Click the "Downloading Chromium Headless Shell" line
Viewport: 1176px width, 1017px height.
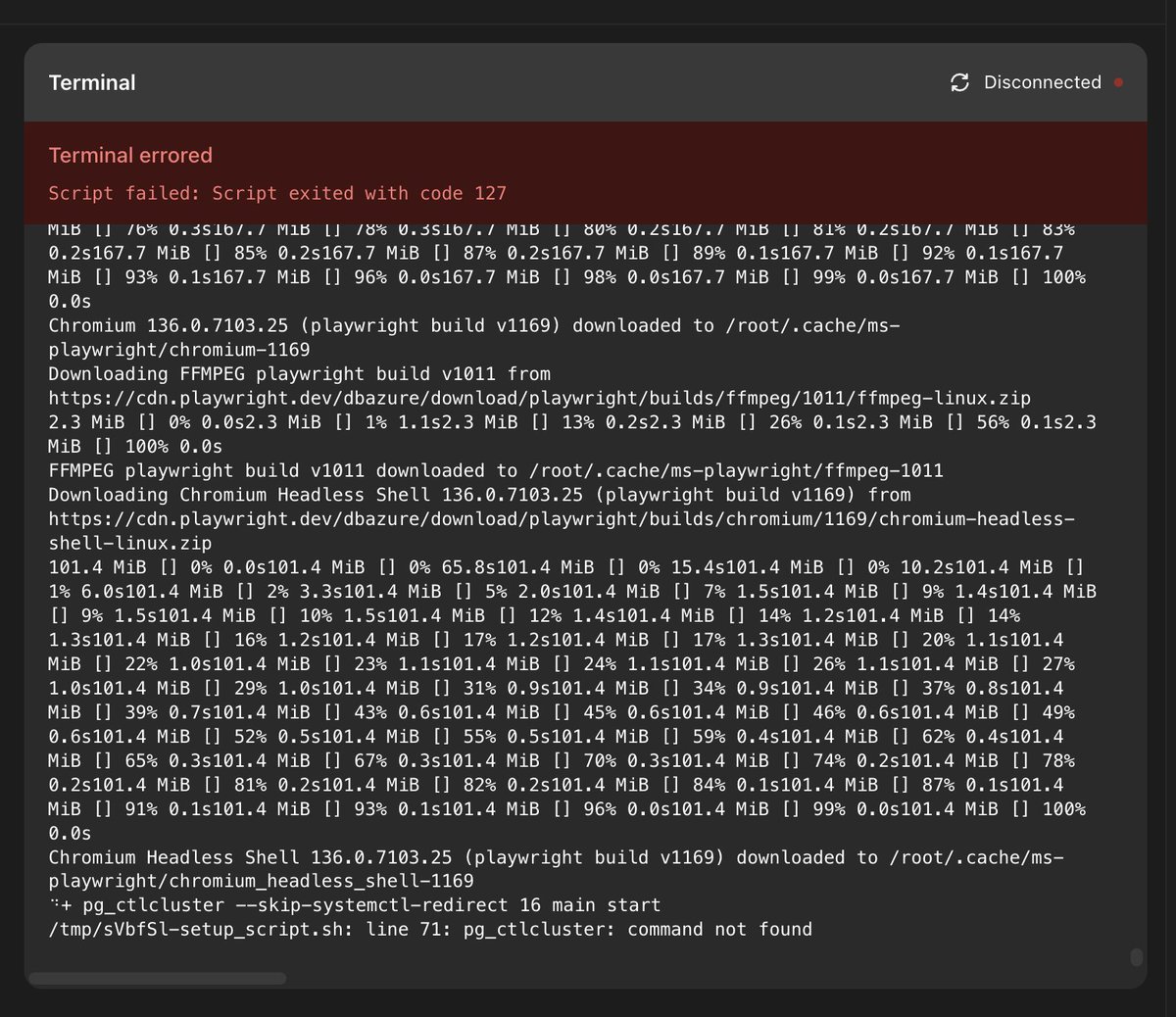(479, 495)
